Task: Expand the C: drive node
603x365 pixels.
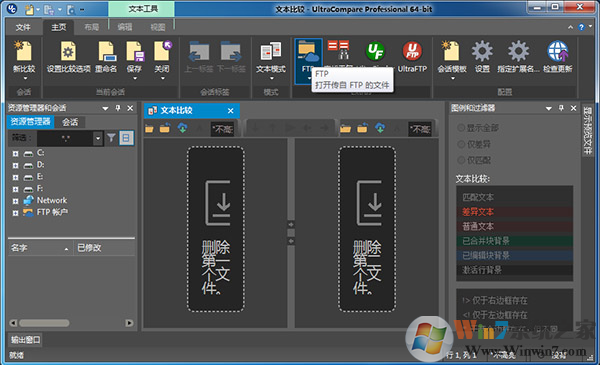Action: 15,153
